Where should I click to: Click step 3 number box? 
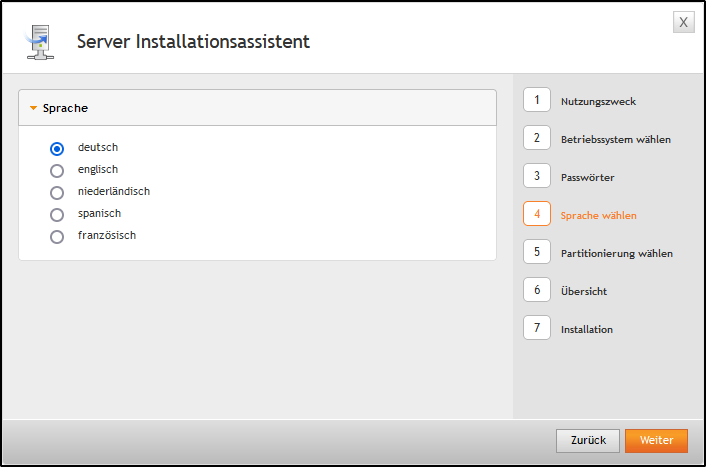click(x=537, y=176)
